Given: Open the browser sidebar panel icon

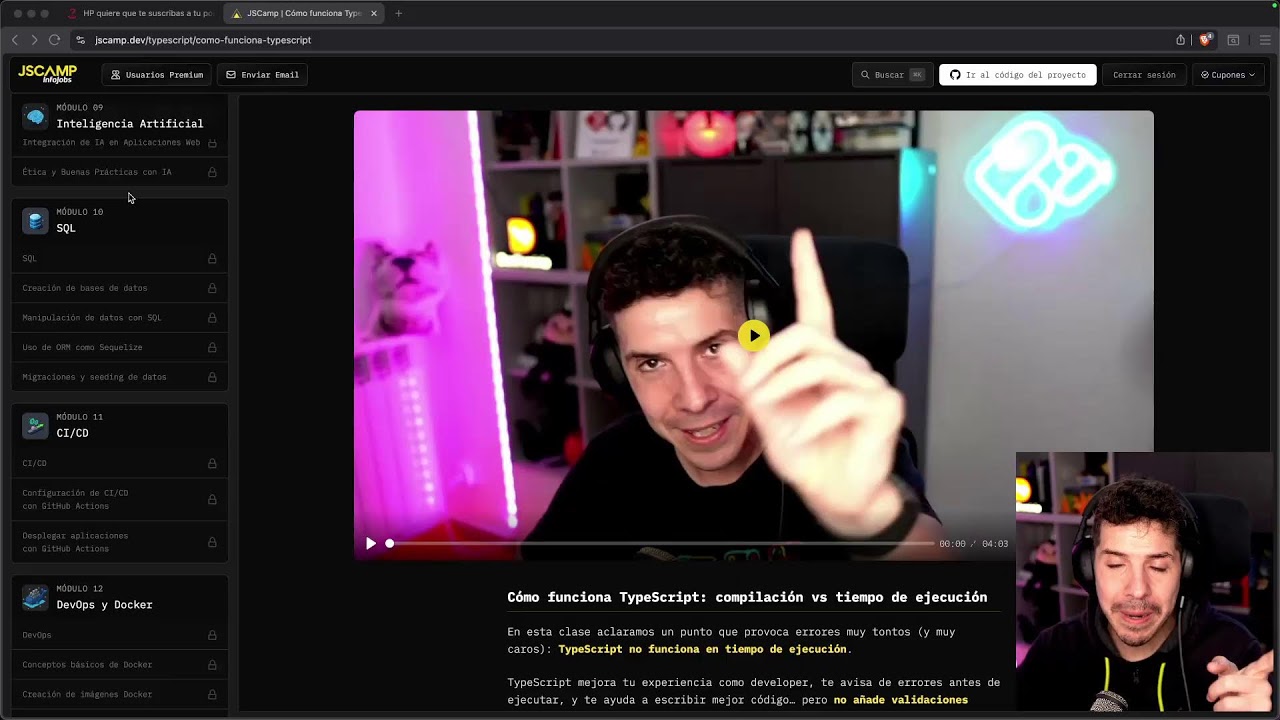Looking at the screenshot, I should coord(1233,40).
